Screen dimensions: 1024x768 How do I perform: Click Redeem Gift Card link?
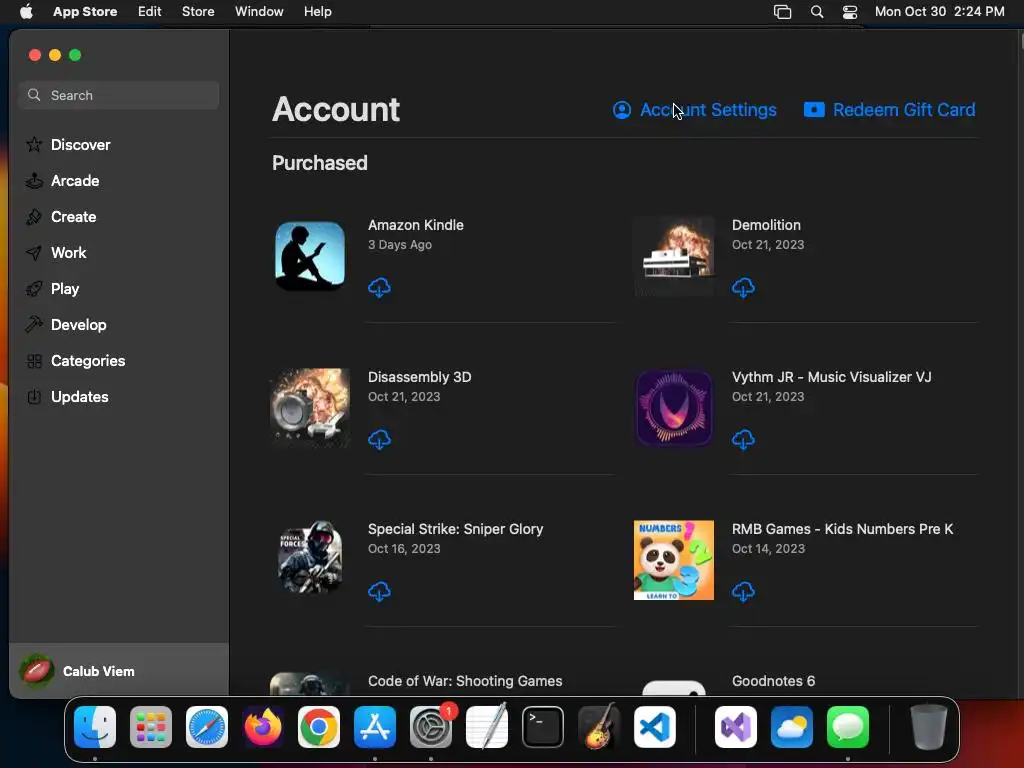(x=889, y=110)
